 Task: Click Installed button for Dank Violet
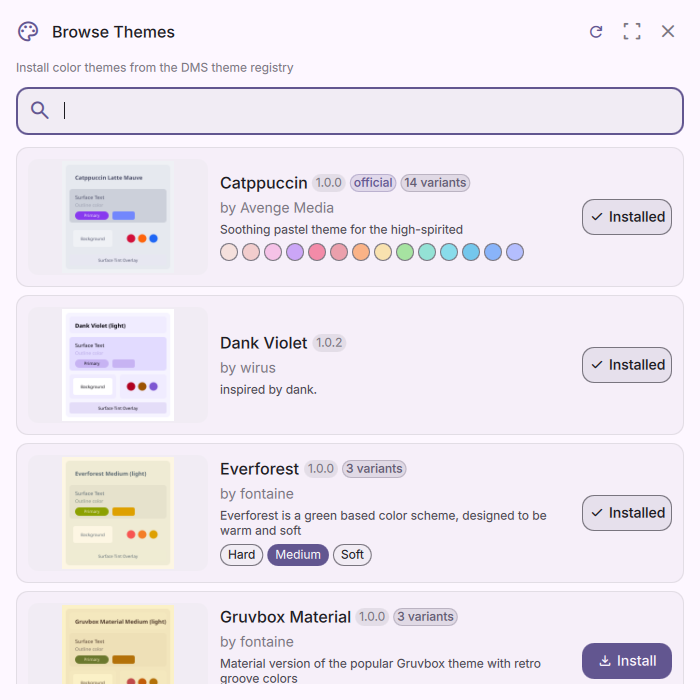627,365
